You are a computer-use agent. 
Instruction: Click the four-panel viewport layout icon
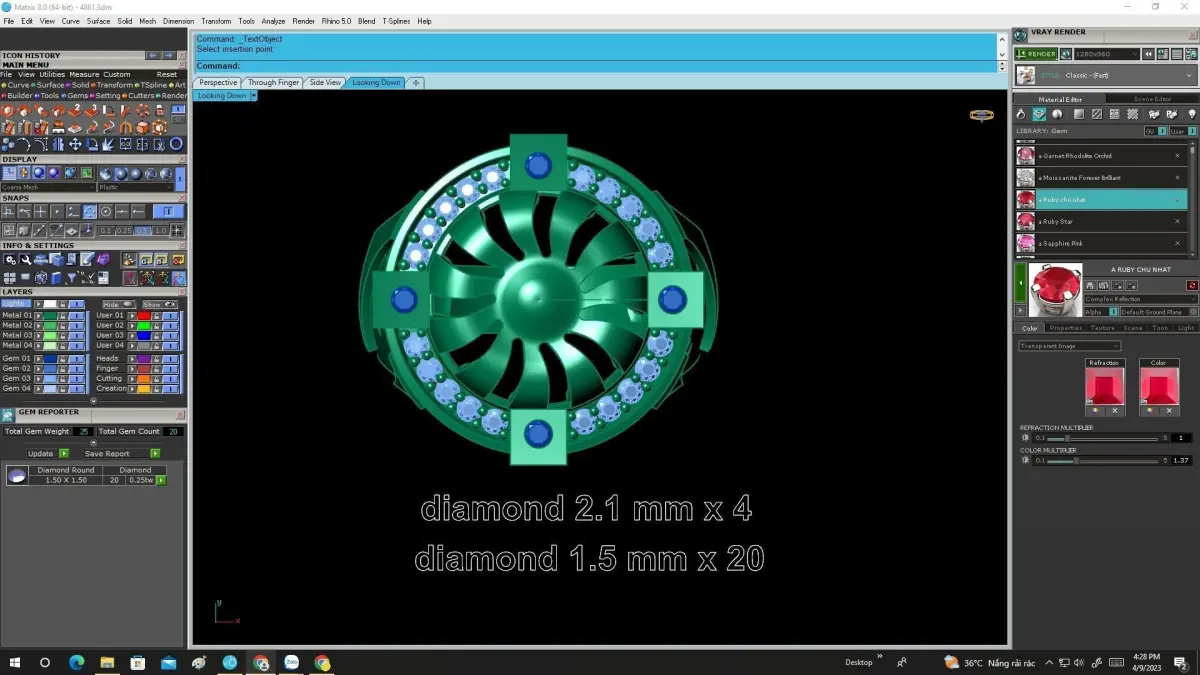(x=9, y=278)
